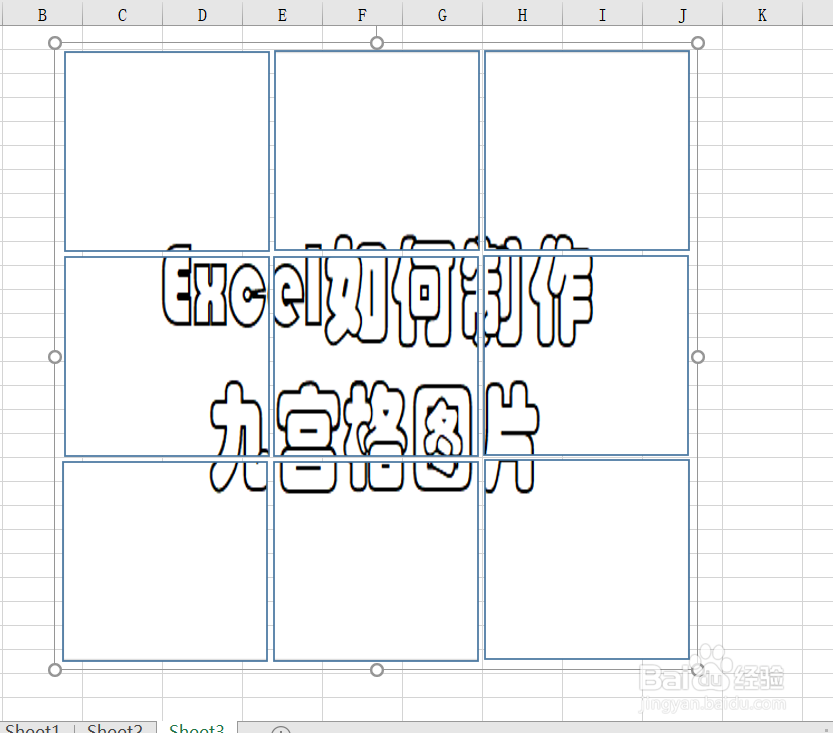The height and width of the screenshot is (733, 833).
Task: Select the top-left grid rectangle
Action: point(167,151)
